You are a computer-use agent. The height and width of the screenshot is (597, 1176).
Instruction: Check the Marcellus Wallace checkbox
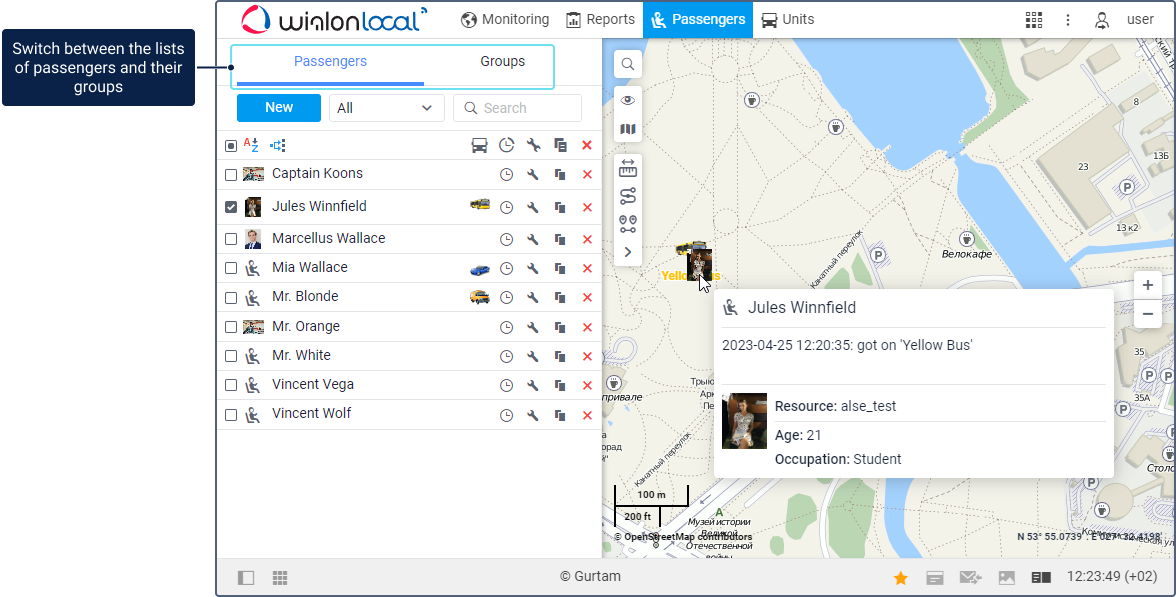[x=231, y=239]
